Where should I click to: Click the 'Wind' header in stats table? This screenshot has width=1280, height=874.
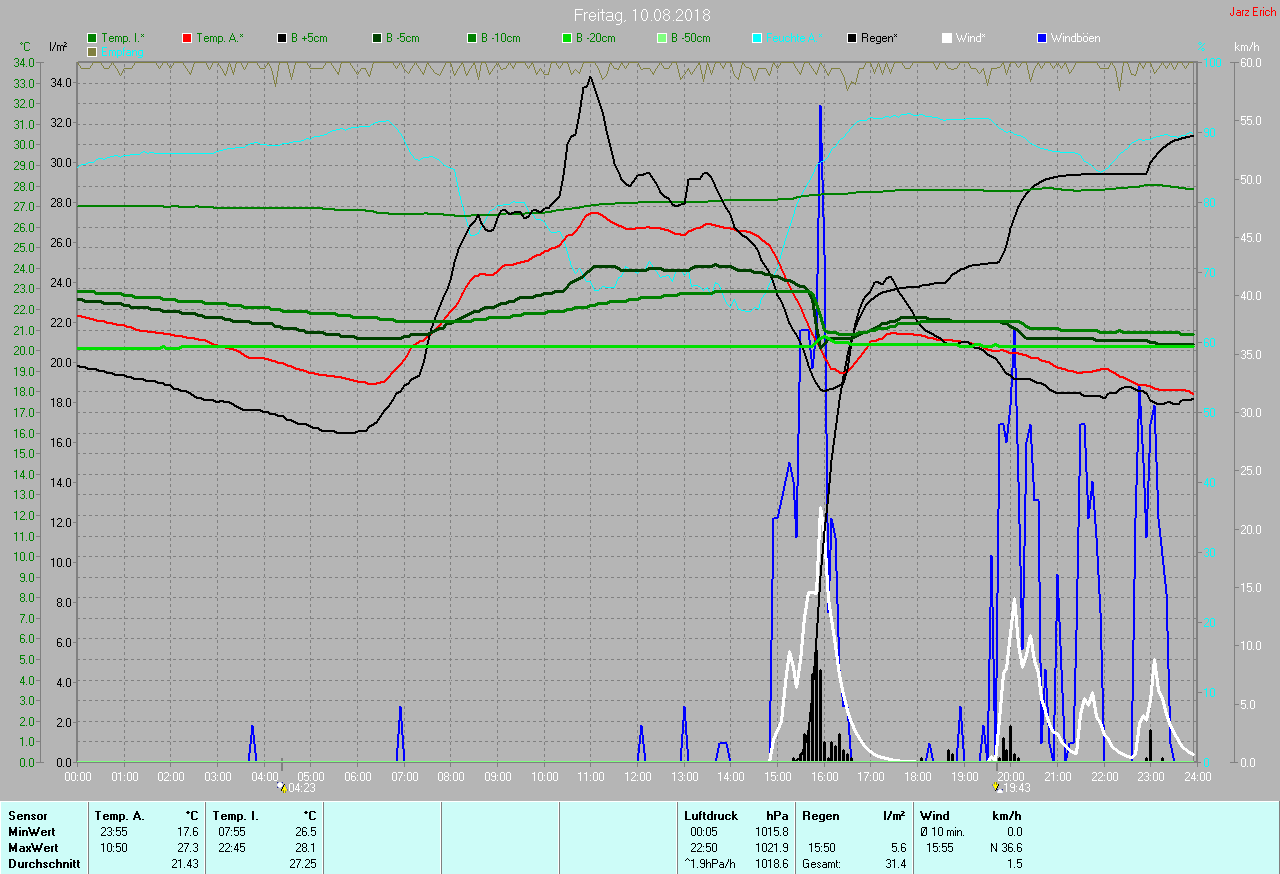point(935,816)
